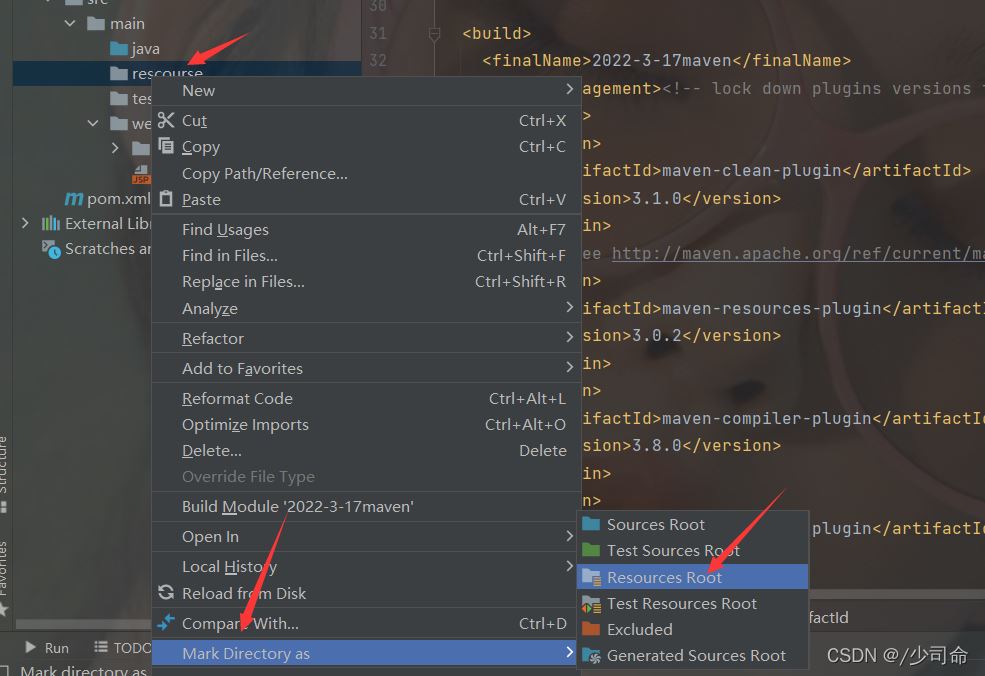Click the finalName line in editor
The height and width of the screenshot is (676, 985).
[667, 60]
